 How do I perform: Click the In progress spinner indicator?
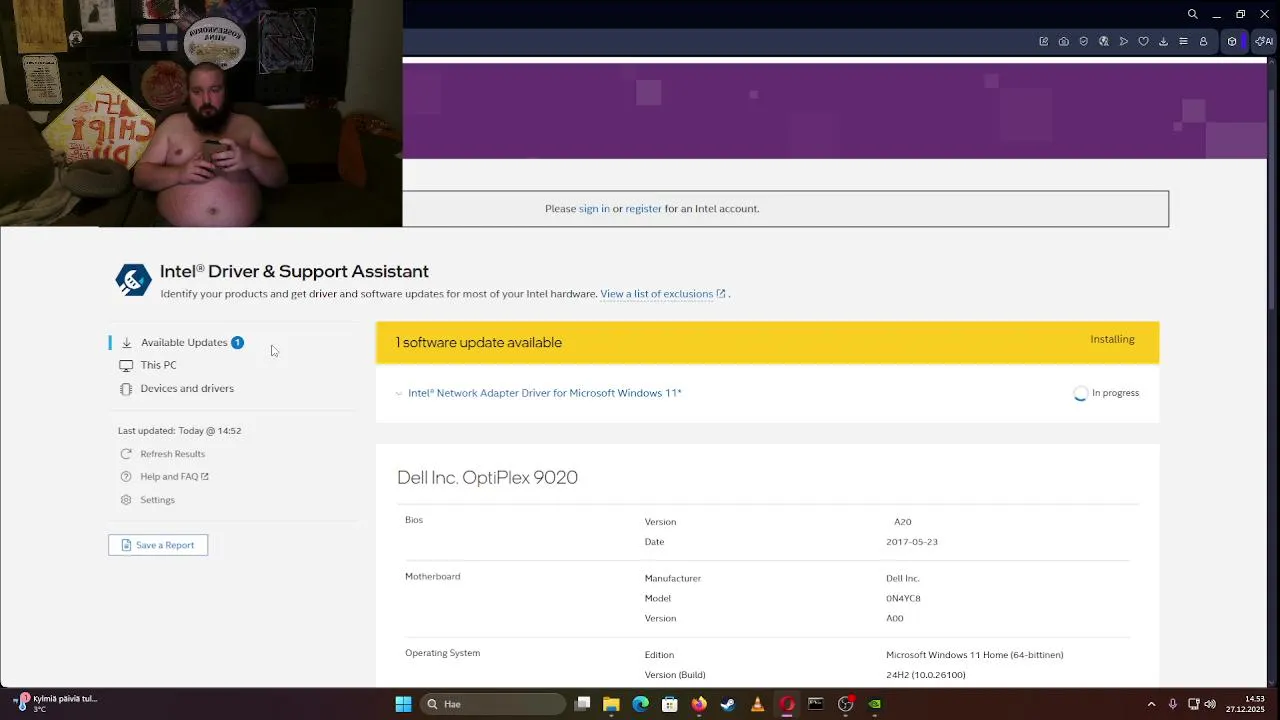point(1080,394)
